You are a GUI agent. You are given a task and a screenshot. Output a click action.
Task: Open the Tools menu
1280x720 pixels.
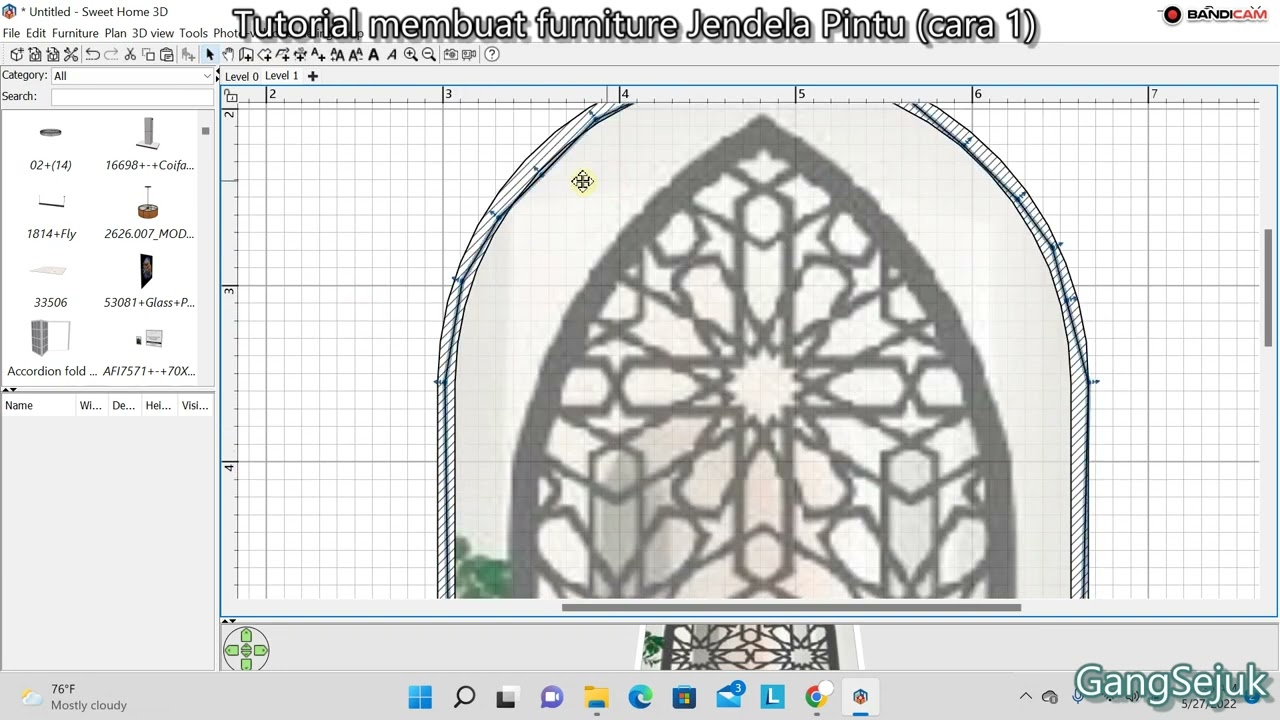click(193, 33)
